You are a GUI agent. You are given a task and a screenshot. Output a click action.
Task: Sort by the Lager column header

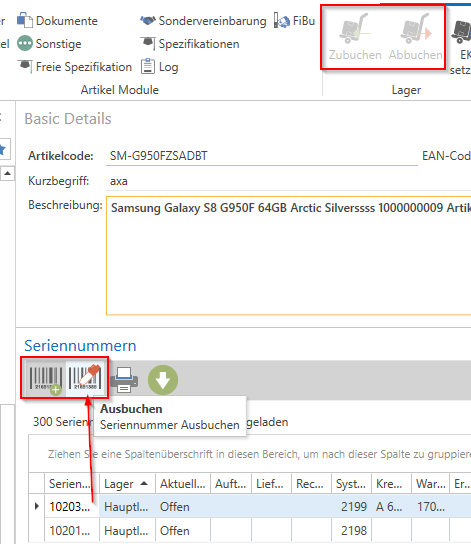click(x=127, y=484)
